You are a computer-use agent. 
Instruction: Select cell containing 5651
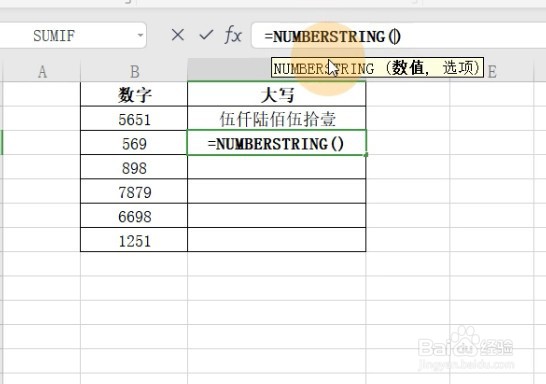[x=134, y=119]
